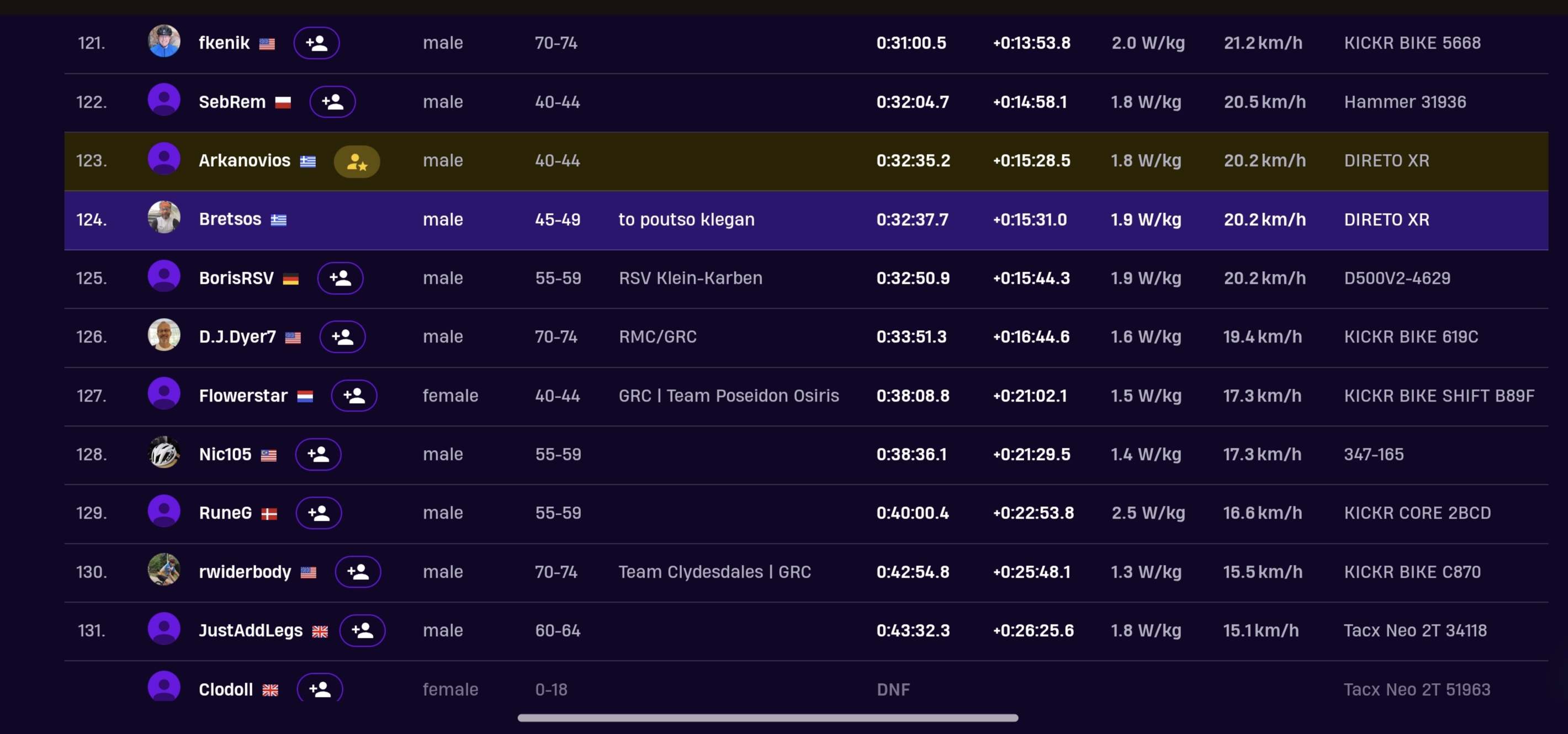This screenshot has width=1568, height=734.
Task: Click the follow icon beside rwiderbody
Action: [358, 572]
